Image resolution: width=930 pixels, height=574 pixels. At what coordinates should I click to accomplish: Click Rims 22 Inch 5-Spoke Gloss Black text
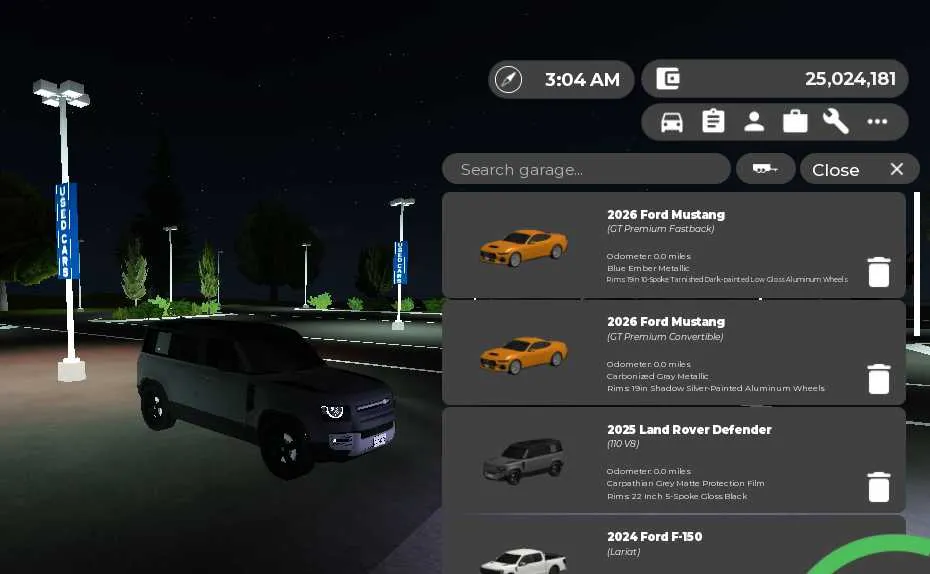tap(677, 496)
